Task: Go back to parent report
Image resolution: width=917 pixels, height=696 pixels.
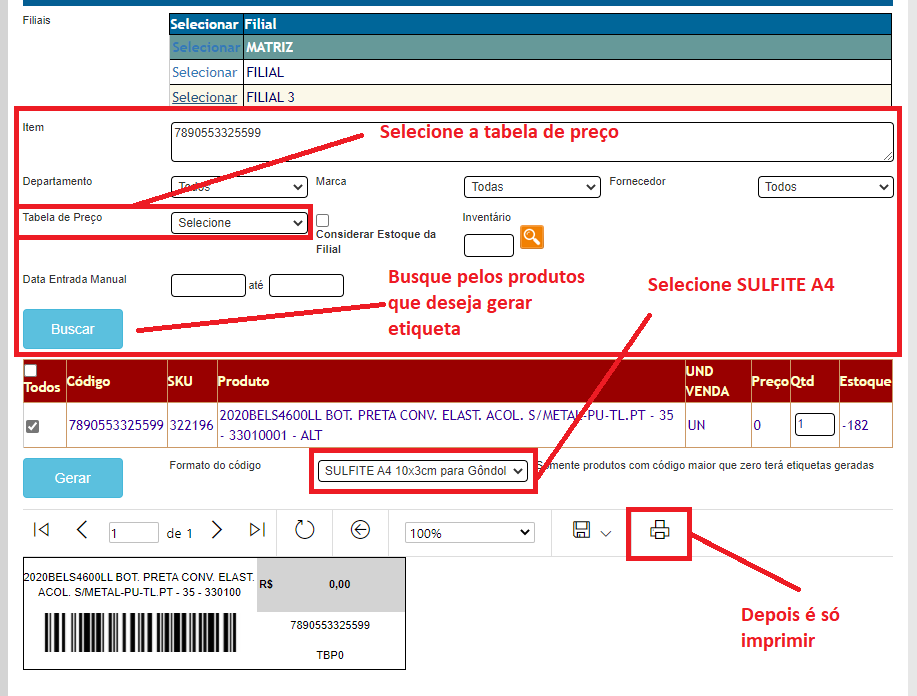Action: [360, 530]
